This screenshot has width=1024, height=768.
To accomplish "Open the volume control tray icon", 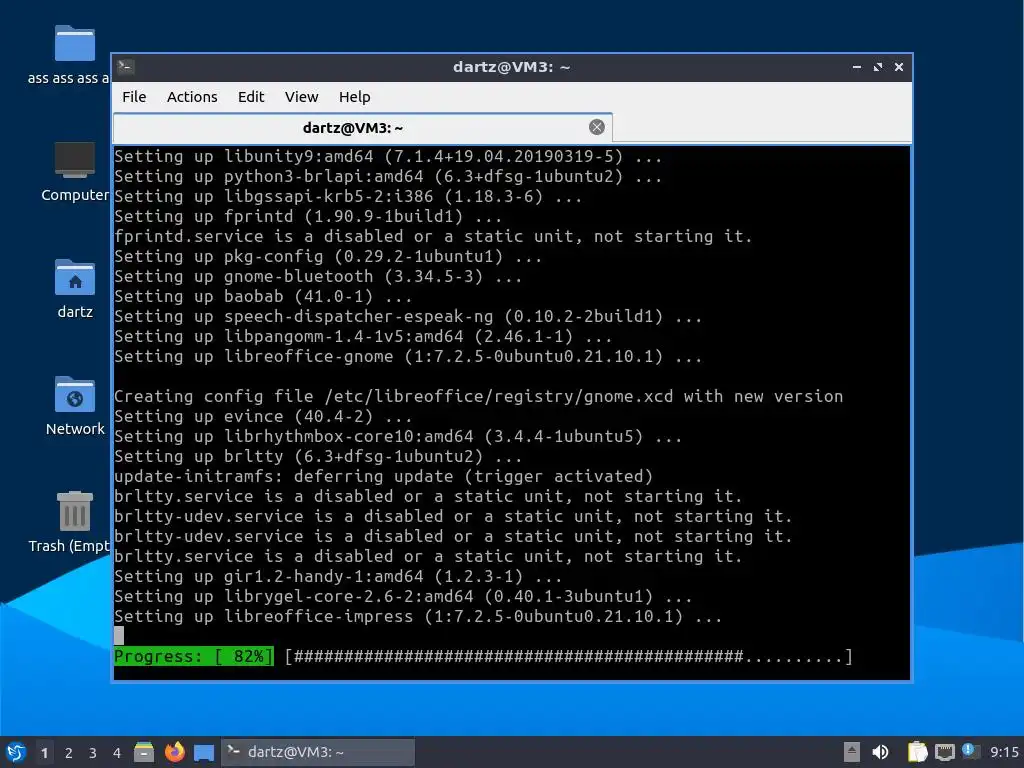I will [x=880, y=752].
